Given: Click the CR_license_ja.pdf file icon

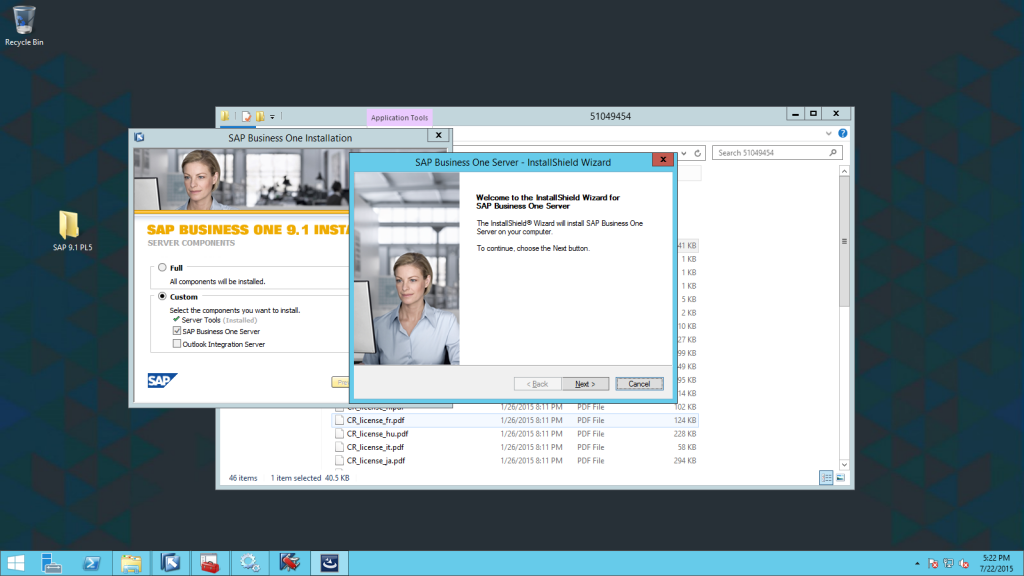Looking at the screenshot, I should pyautogui.click(x=340, y=460).
